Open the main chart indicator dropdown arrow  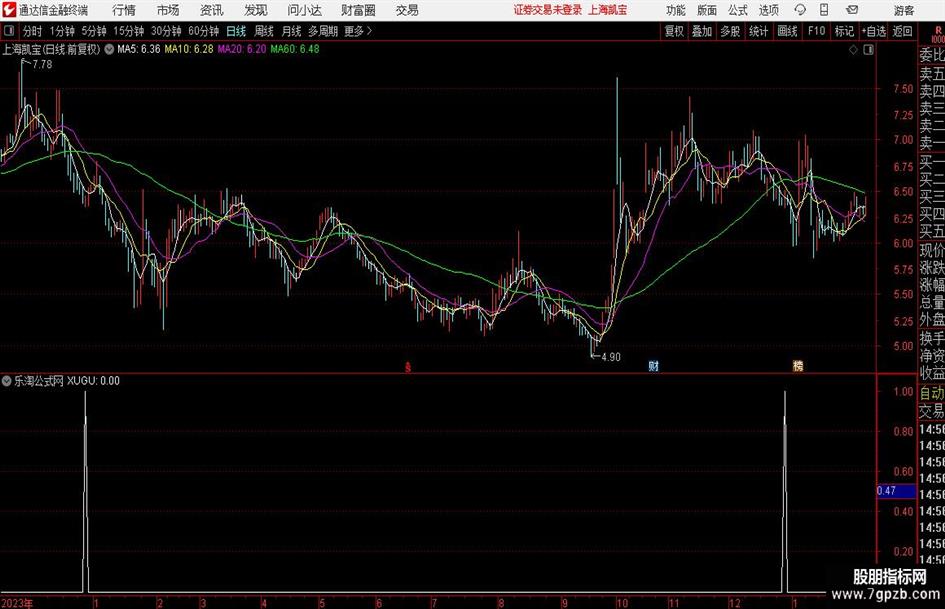pyautogui.click(x=109, y=49)
